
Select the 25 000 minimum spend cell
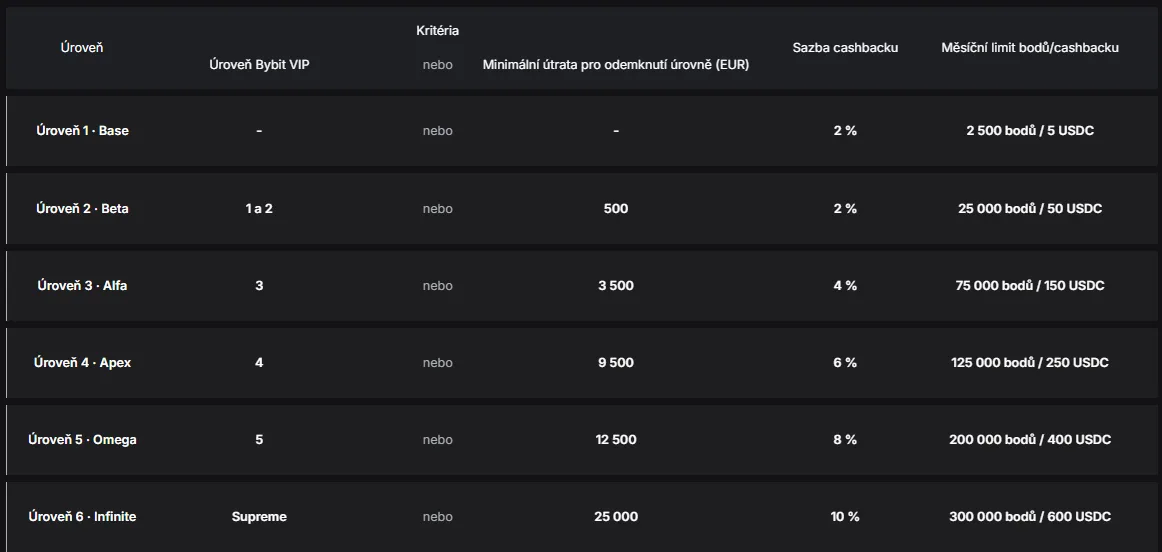pyautogui.click(x=616, y=516)
